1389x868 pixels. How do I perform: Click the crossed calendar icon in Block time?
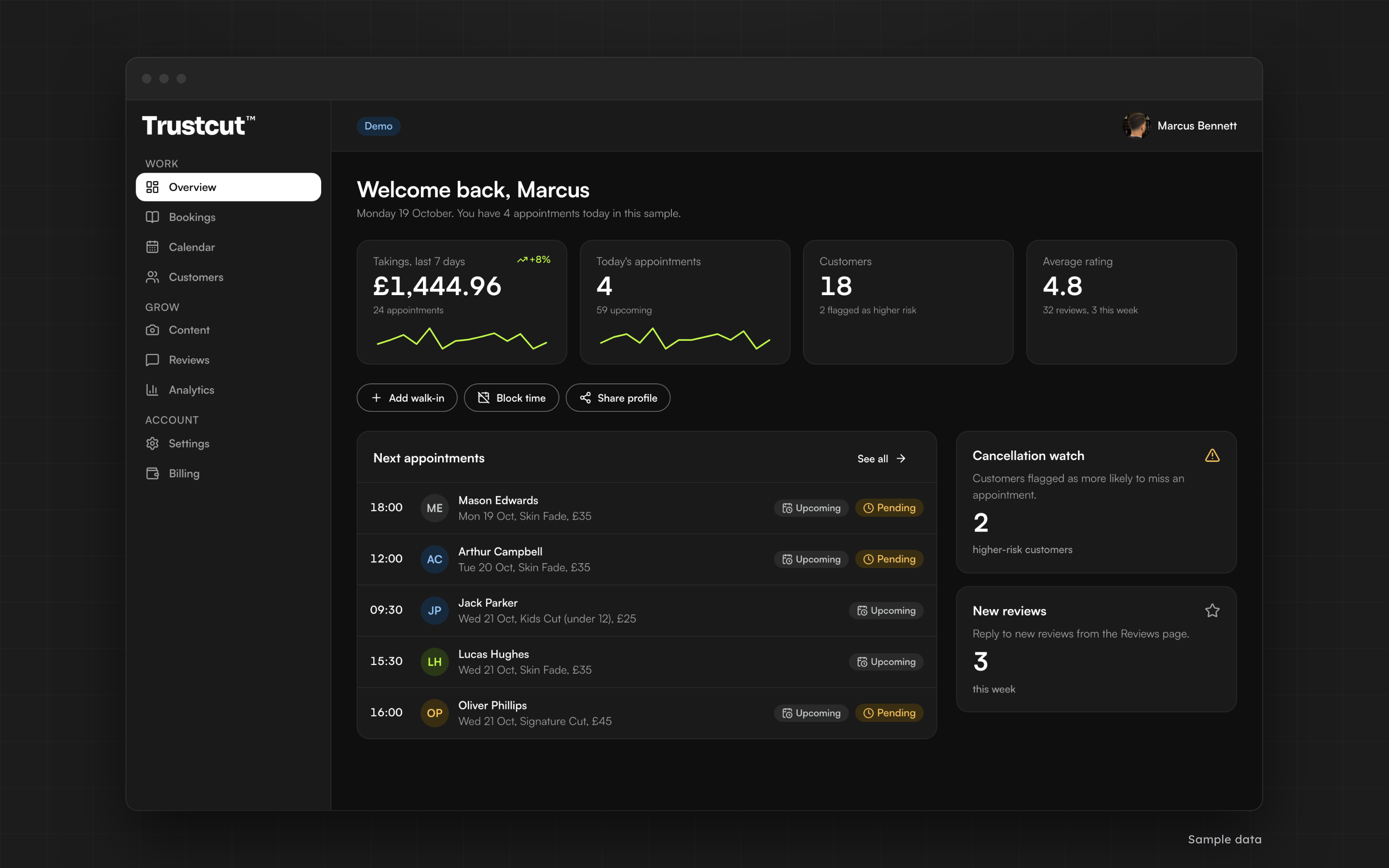(x=484, y=398)
